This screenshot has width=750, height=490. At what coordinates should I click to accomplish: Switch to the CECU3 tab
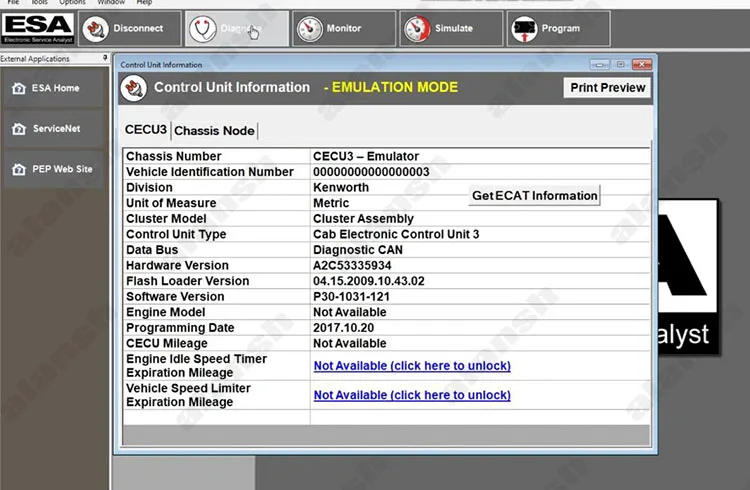click(x=145, y=130)
